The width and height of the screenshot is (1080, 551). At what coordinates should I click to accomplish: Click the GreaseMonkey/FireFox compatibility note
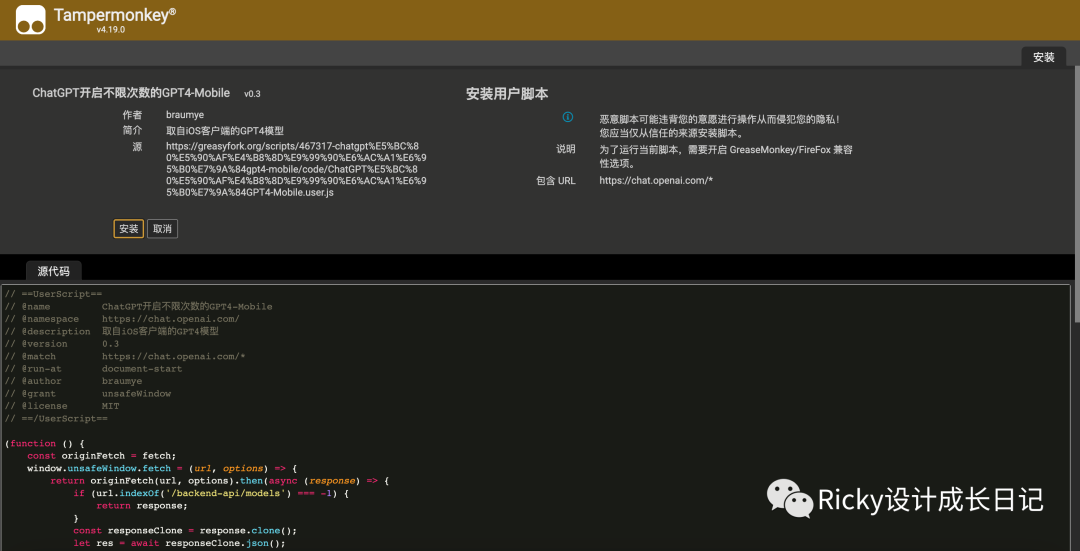[726, 156]
